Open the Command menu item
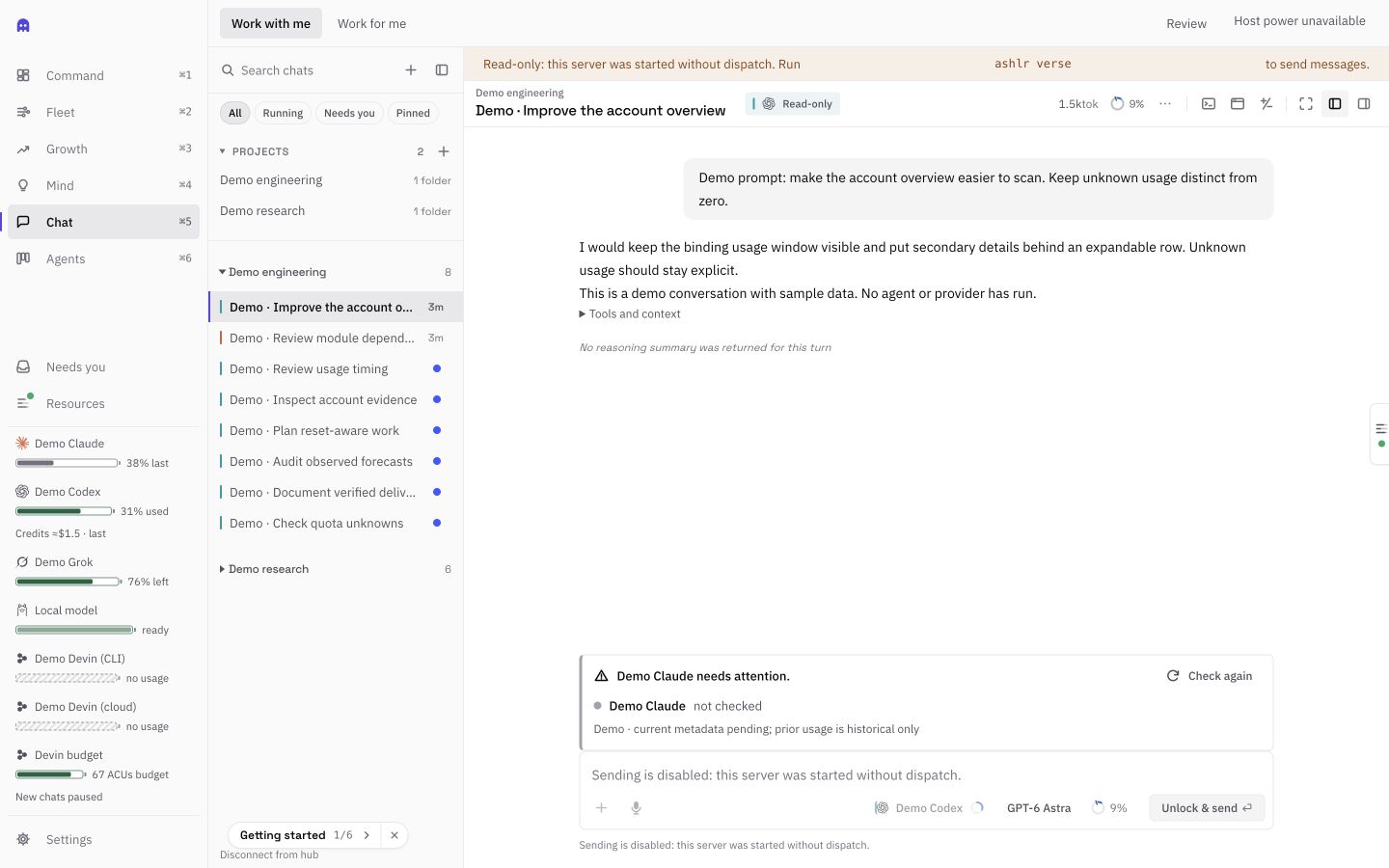 [104, 75]
